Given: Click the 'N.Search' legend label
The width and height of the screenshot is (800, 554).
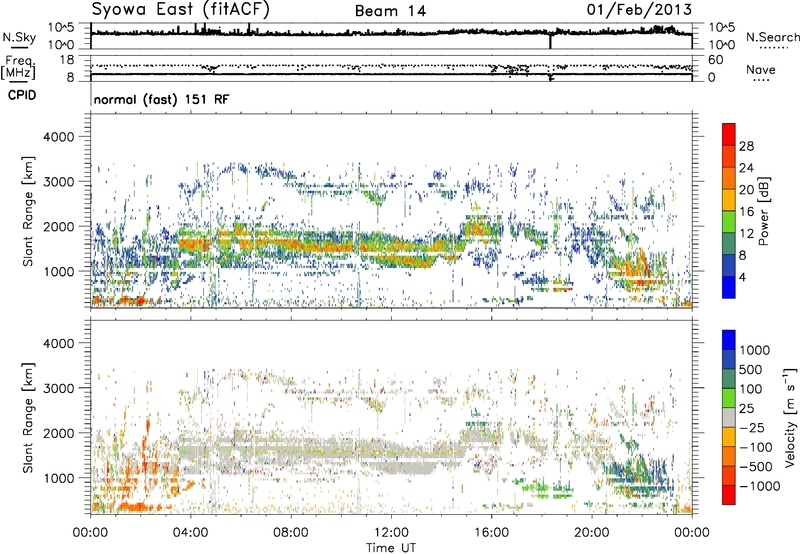Looking at the screenshot, I should point(772,37).
